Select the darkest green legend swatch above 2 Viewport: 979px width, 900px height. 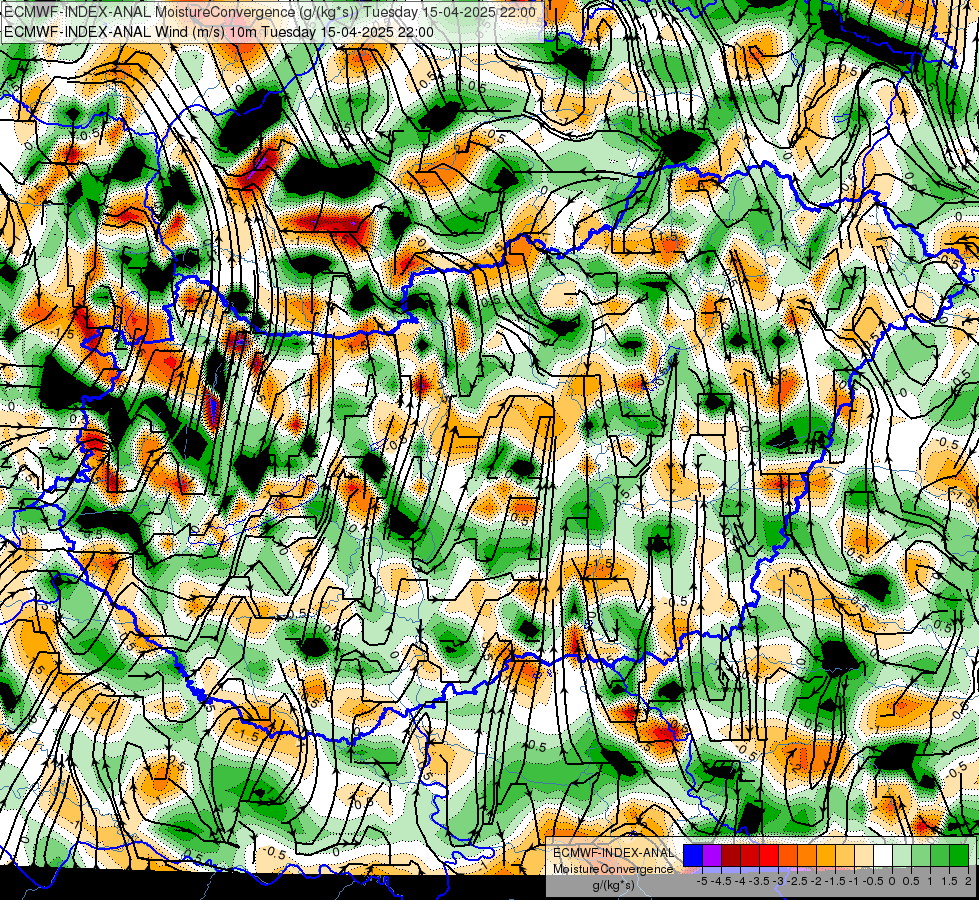tap(958, 856)
